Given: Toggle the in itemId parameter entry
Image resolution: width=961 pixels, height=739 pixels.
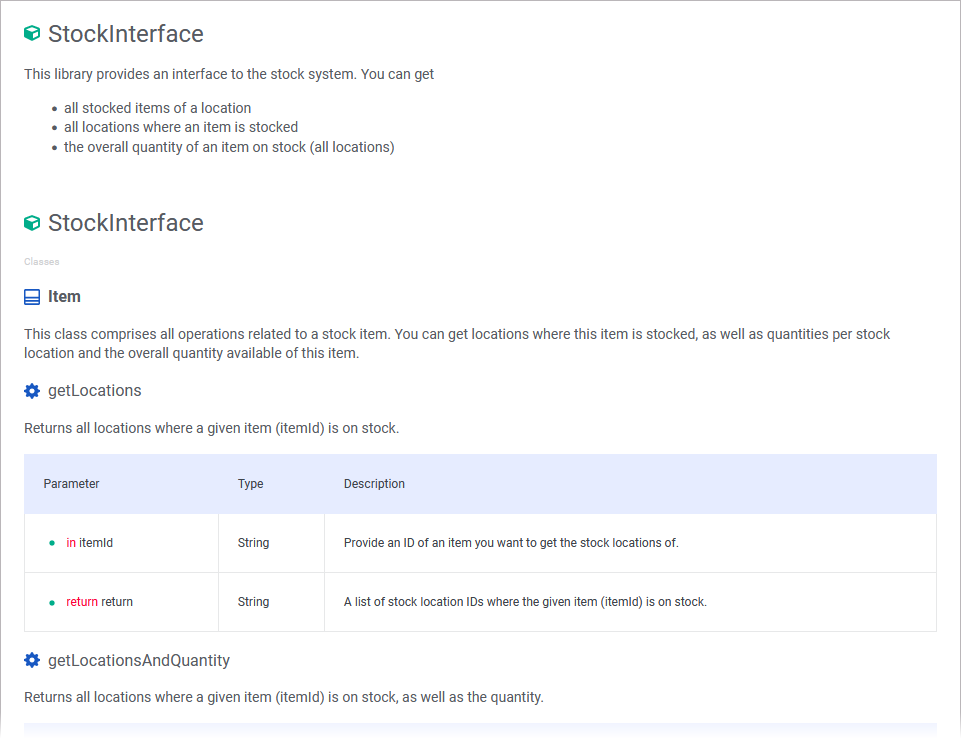Looking at the screenshot, I should [x=89, y=543].
